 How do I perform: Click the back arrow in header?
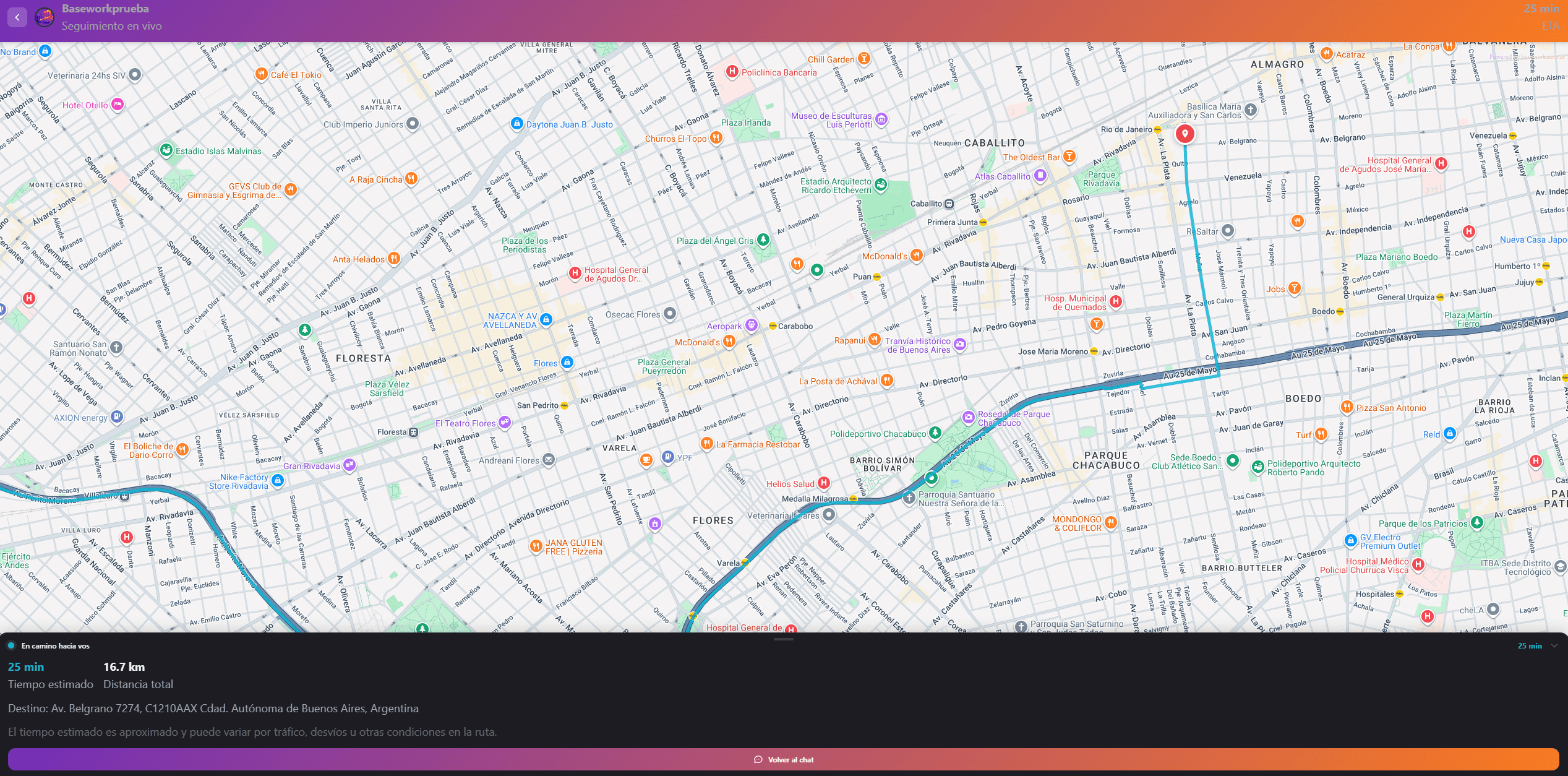pyautogui.click(x=17, y=17)
